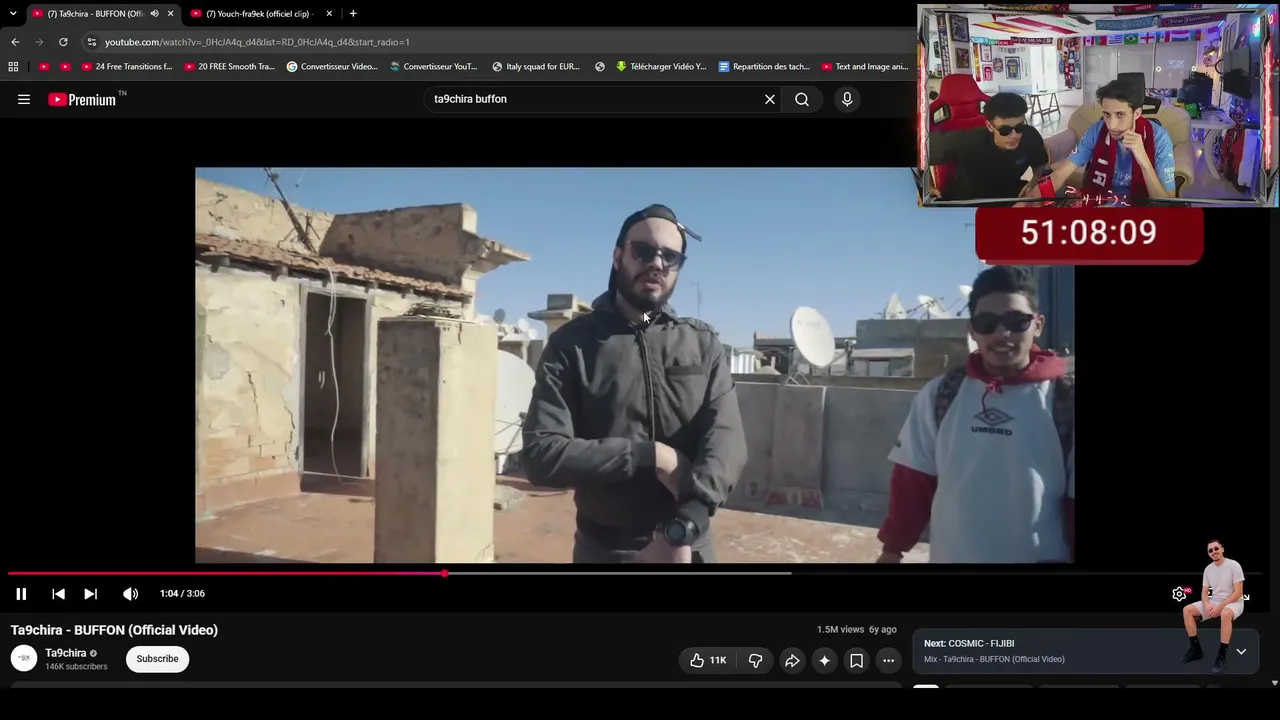This screenshot has height=720, width=1280.
Task: Share the BUFFON video
Action: tap(792, 660)
